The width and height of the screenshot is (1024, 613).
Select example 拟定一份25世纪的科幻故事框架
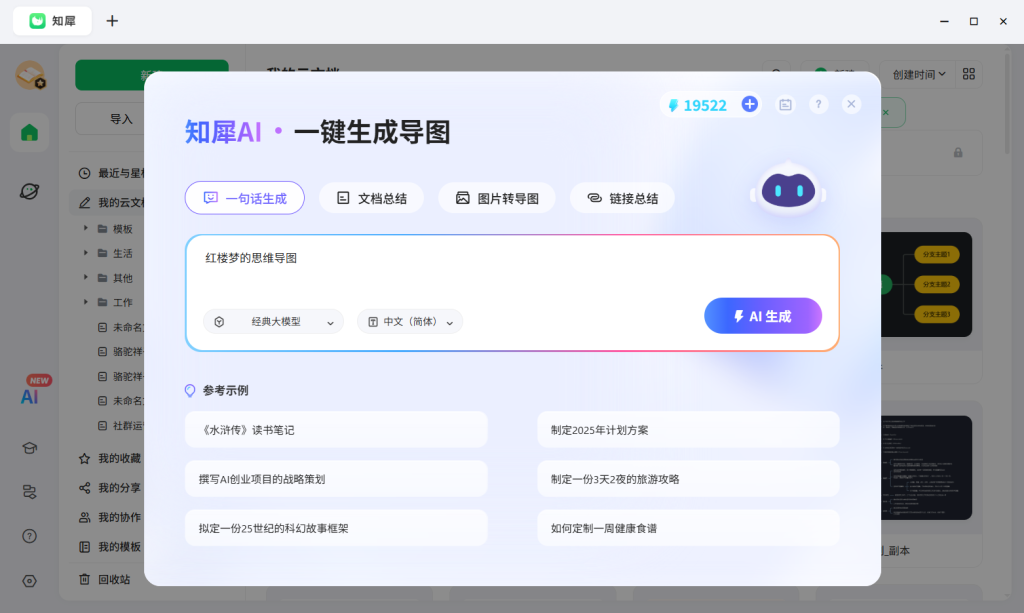tap(336, 527)
